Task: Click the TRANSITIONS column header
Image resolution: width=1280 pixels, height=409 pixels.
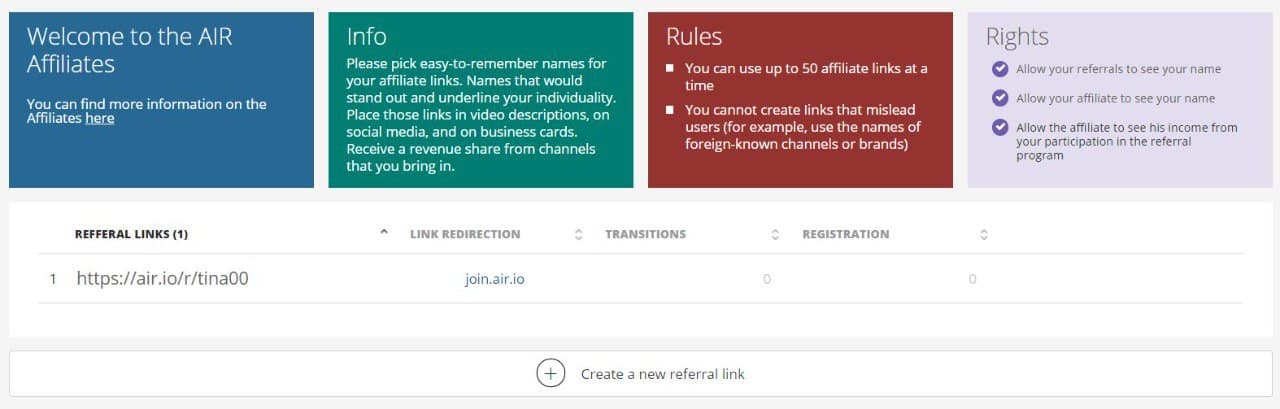Action: pos(645,234)
